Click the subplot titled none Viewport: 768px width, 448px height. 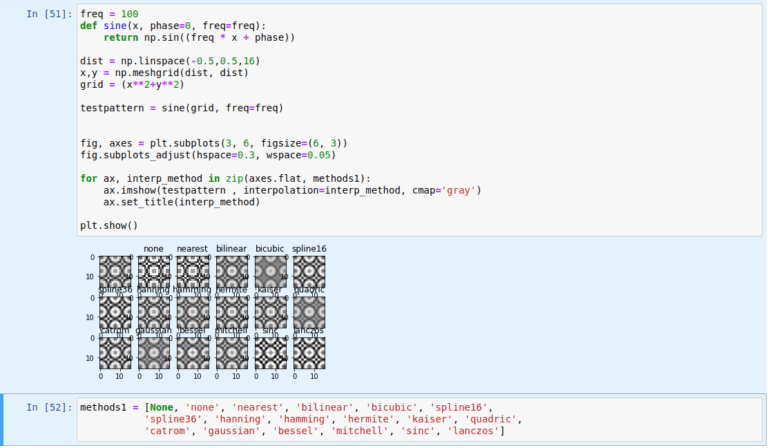click(153, 271)
